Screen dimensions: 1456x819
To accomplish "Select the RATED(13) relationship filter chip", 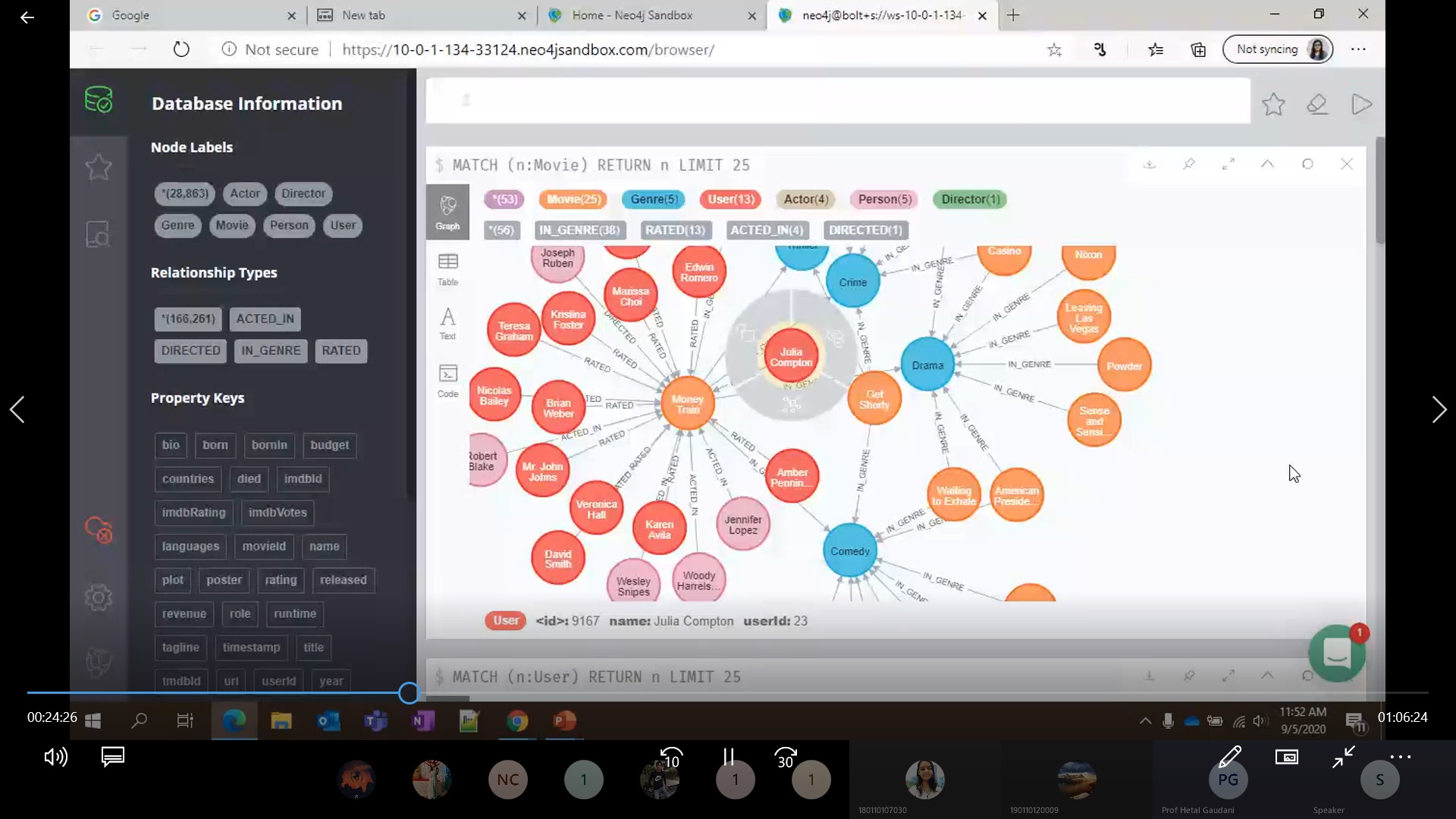I will [674, 230].
